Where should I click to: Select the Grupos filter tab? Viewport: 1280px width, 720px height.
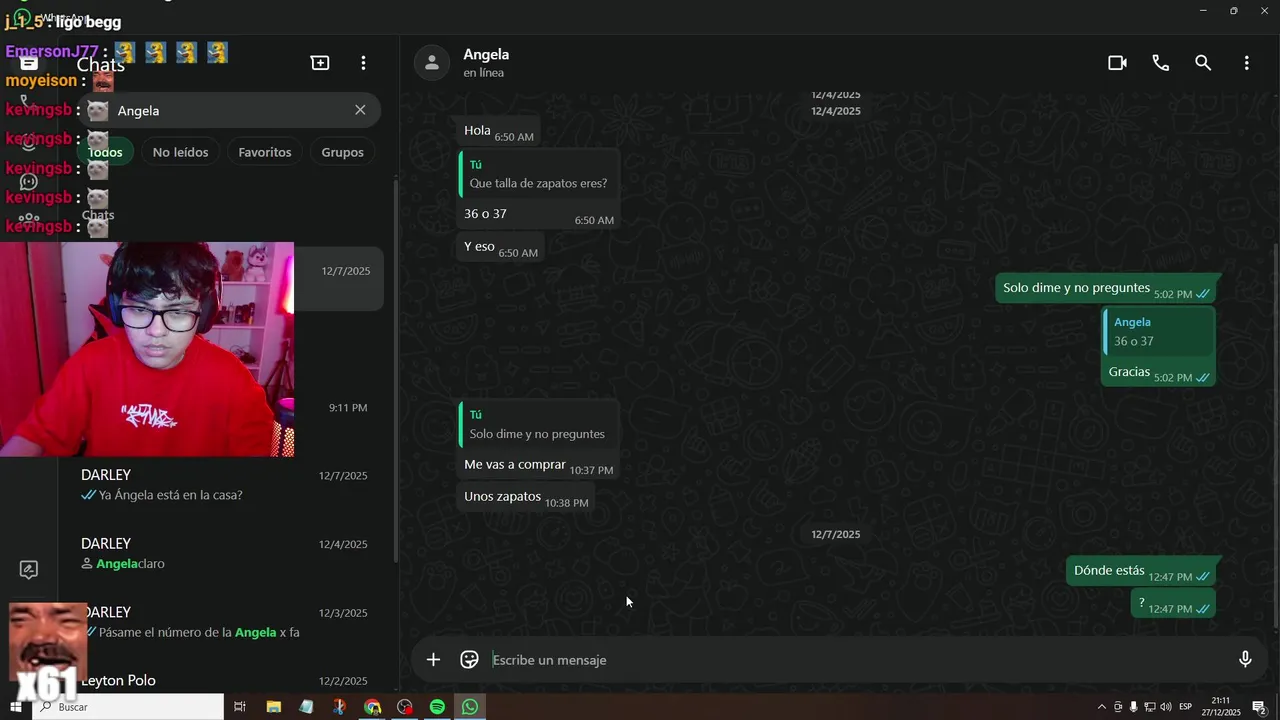(x=342, y=152)
